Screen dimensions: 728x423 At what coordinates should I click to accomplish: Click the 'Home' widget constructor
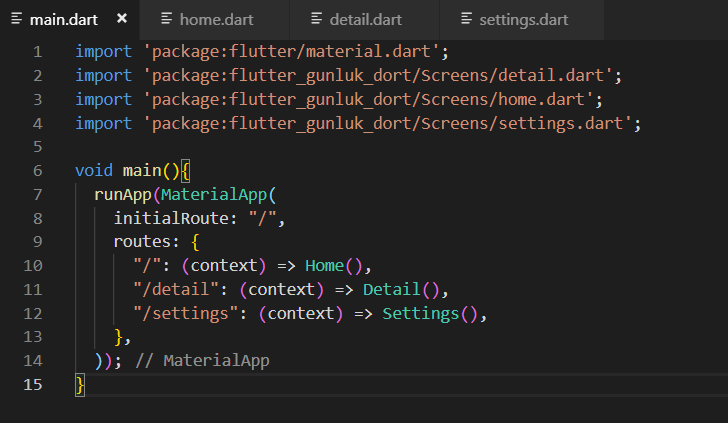coord(324,266)
